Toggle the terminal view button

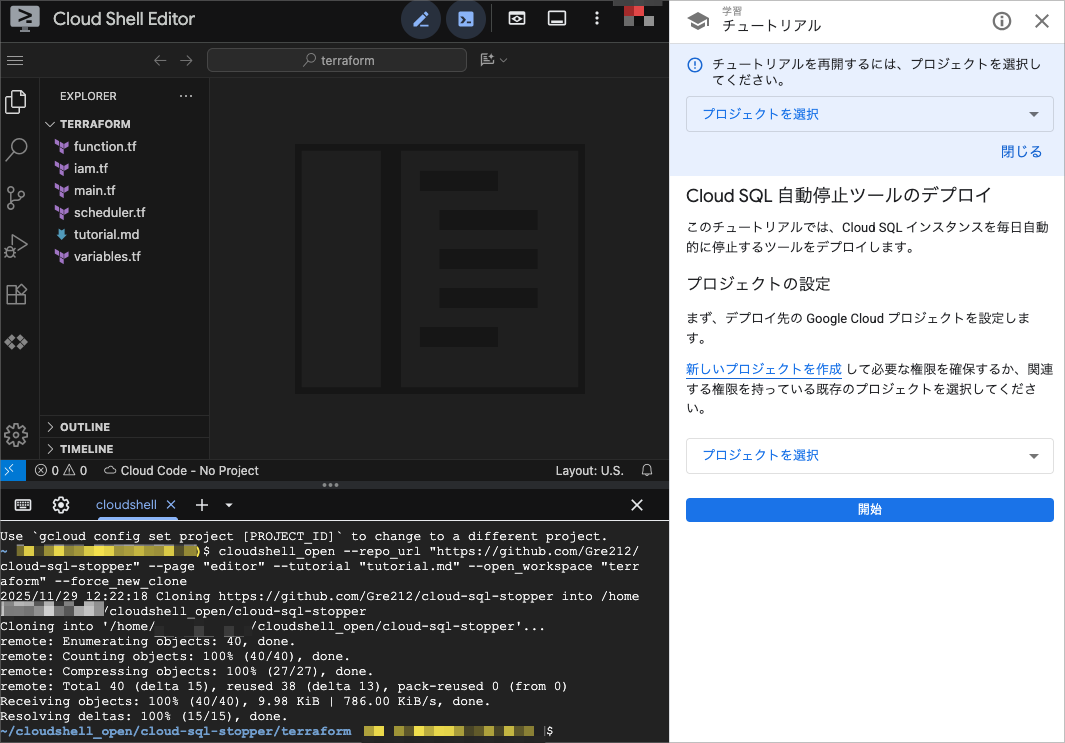(465, 19)
